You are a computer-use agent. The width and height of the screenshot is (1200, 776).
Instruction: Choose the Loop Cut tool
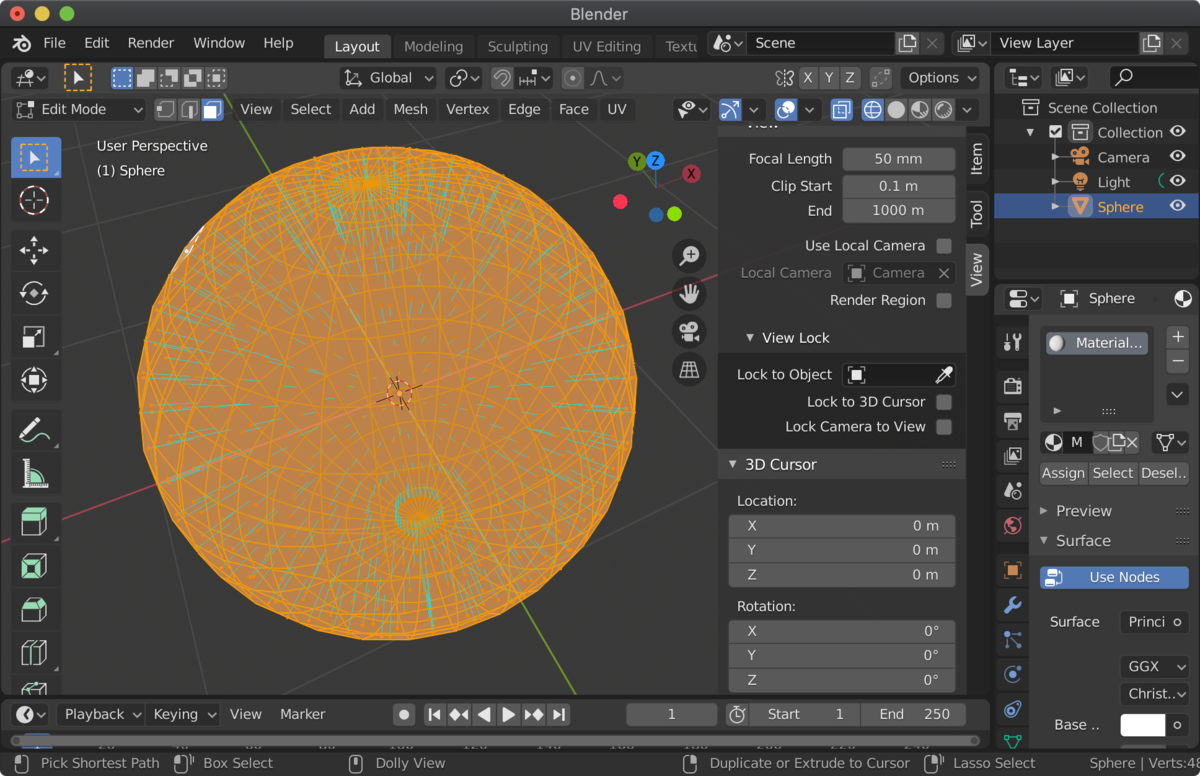[x=35, y=653]
